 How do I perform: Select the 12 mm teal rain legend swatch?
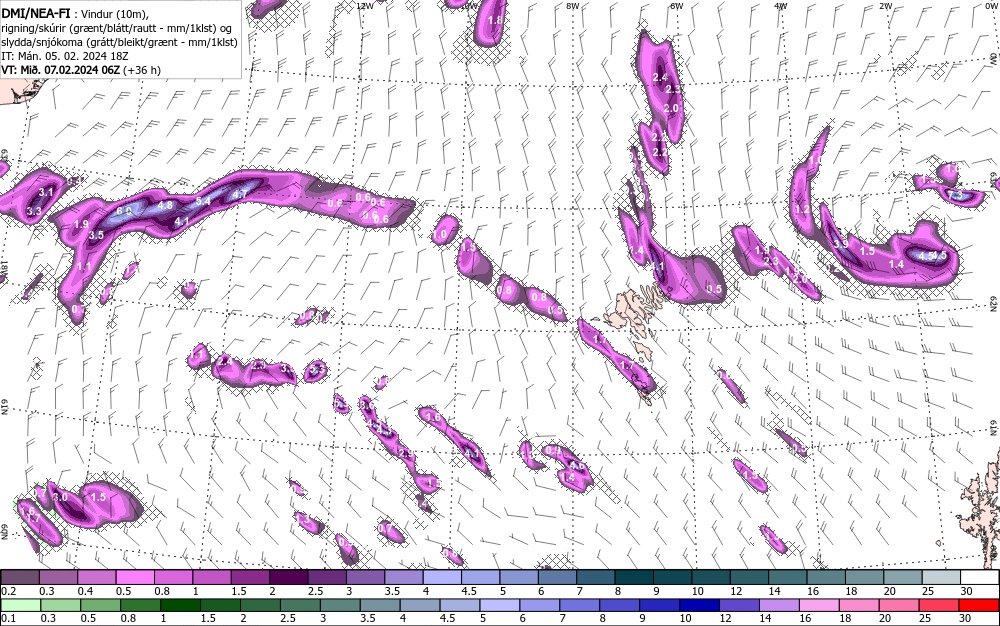click(748, 578)
